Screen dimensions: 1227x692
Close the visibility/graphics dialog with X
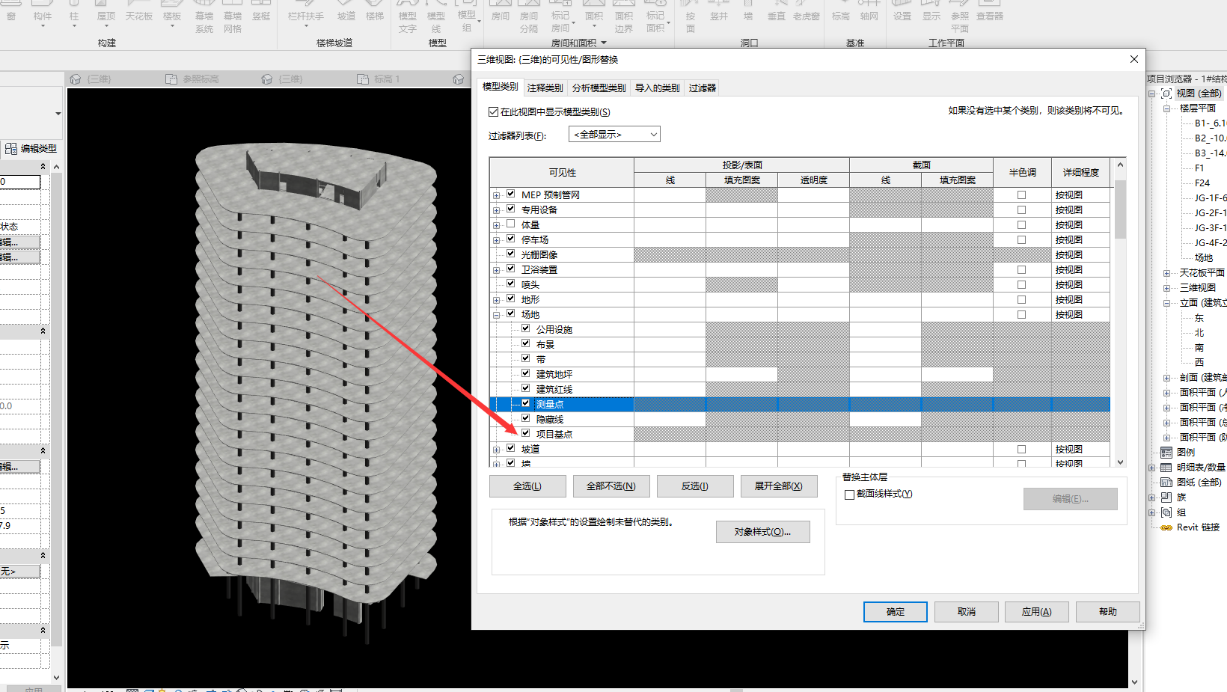[1133, 60]
